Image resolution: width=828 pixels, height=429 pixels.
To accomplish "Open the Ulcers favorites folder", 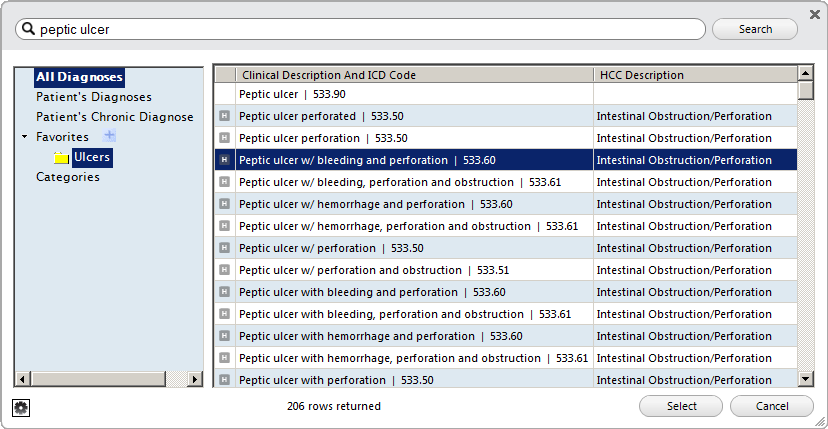I will [x=92, y=157].
